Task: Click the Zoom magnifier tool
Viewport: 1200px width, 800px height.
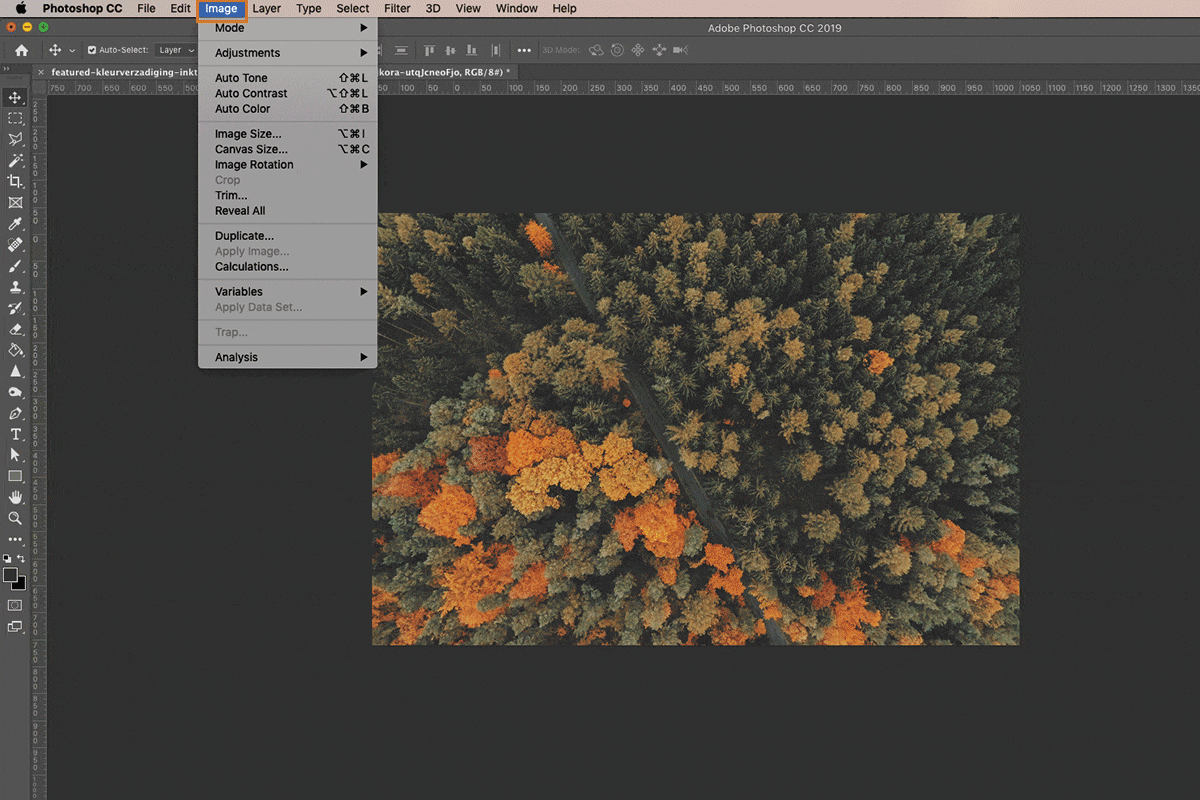Action: 15,518
